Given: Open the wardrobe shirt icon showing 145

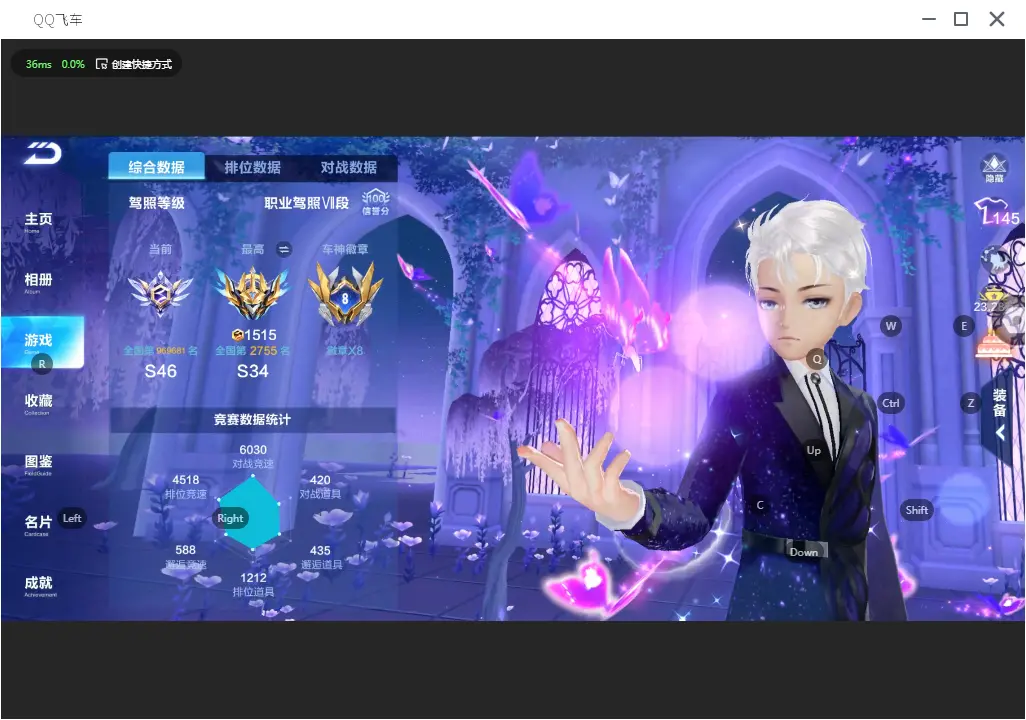Looking at the screenshot, I should point(997,211).
